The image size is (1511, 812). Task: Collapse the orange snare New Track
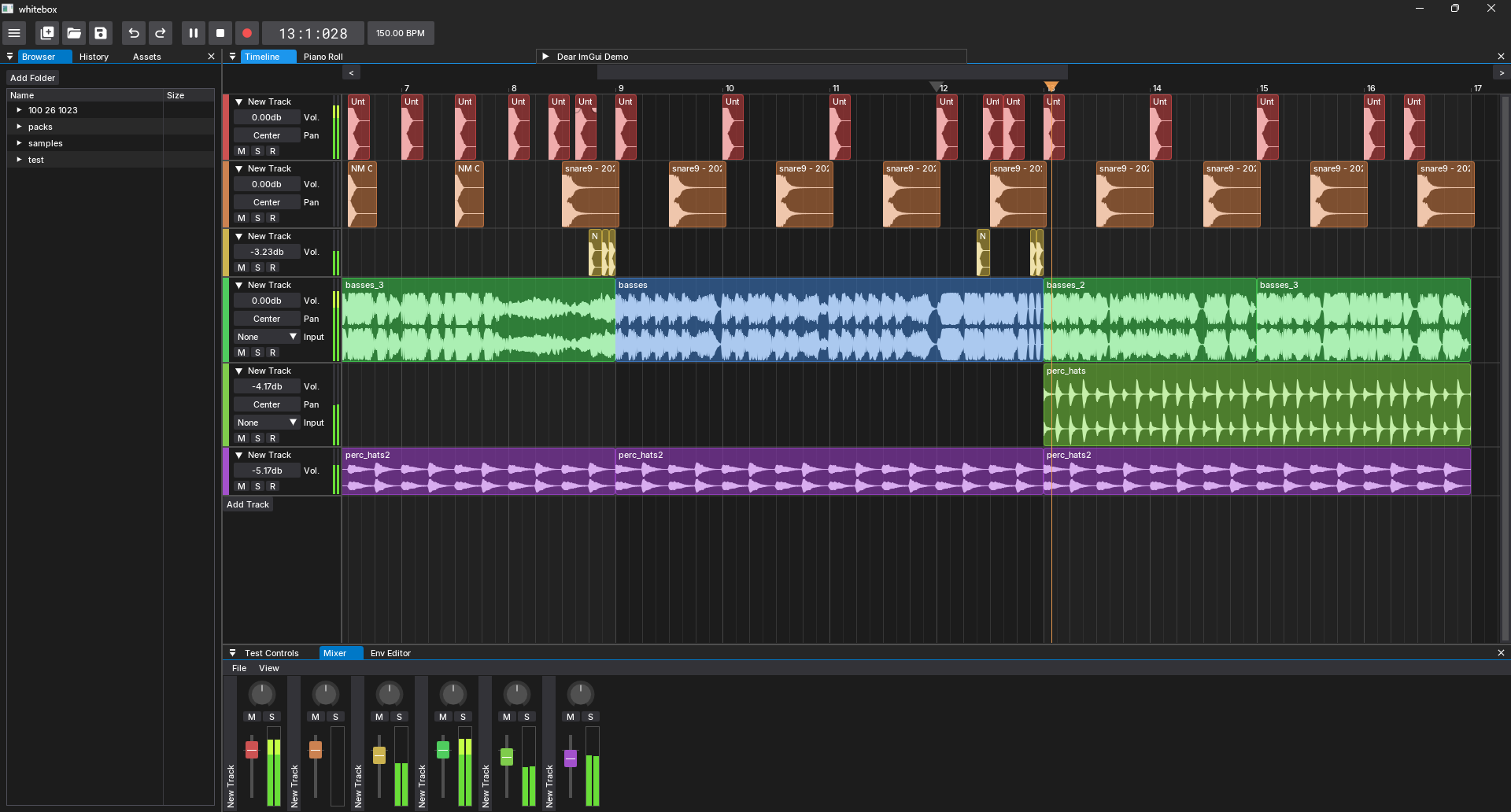(239, 168)
